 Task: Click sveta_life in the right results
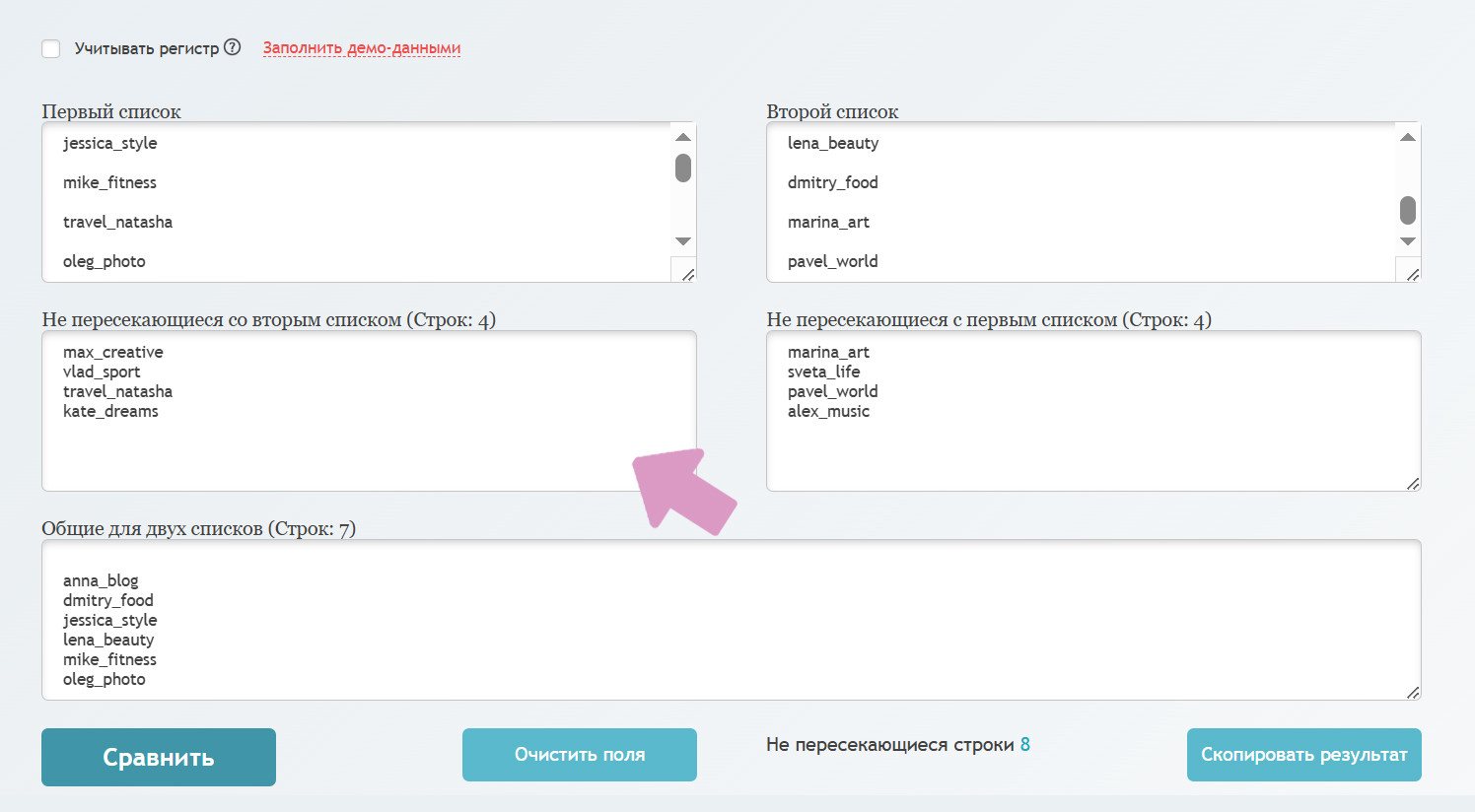coord(824,372)
